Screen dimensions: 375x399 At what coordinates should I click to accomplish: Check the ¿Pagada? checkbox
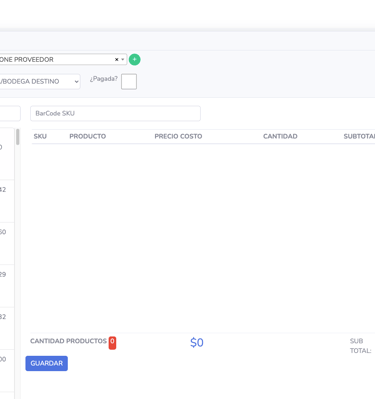129,82
